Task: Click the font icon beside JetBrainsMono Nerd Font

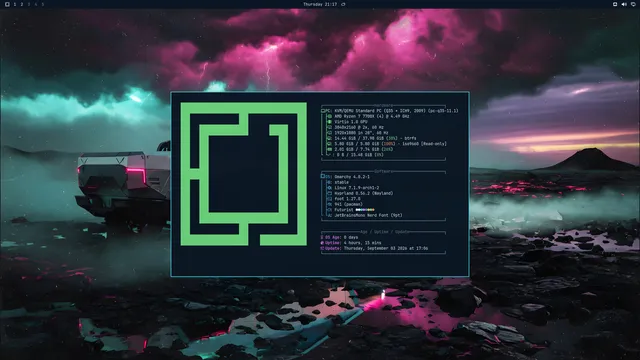Action: pos(329,215)
